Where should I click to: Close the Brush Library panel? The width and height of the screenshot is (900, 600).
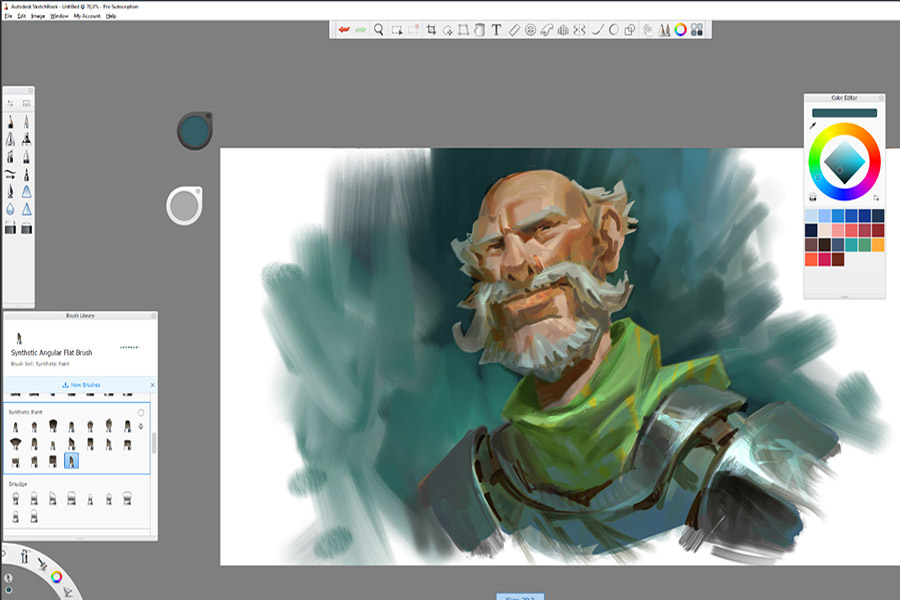153,315
